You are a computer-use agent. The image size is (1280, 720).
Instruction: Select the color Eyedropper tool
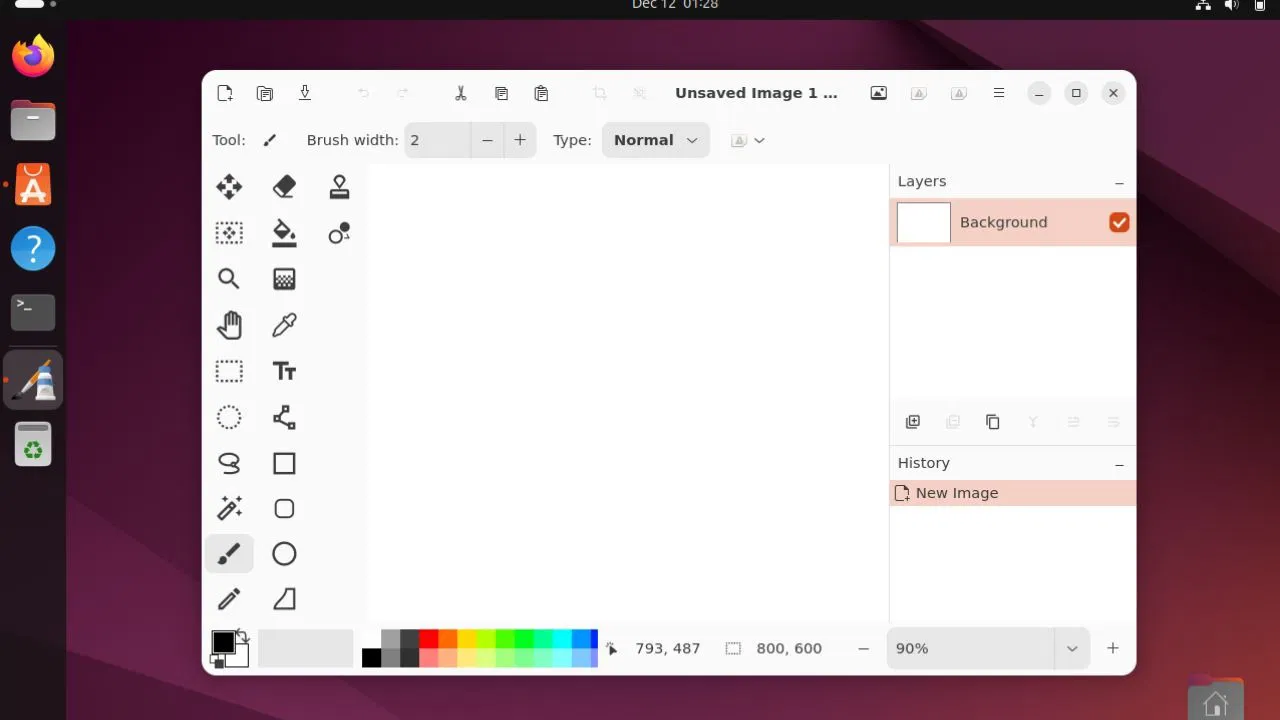[284, 325]
